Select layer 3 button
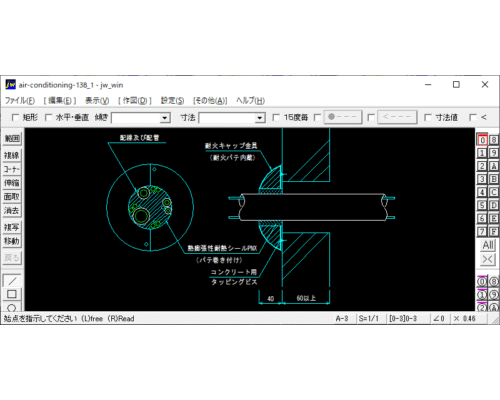This screenshot has height=400, width=500. (482, 179)
